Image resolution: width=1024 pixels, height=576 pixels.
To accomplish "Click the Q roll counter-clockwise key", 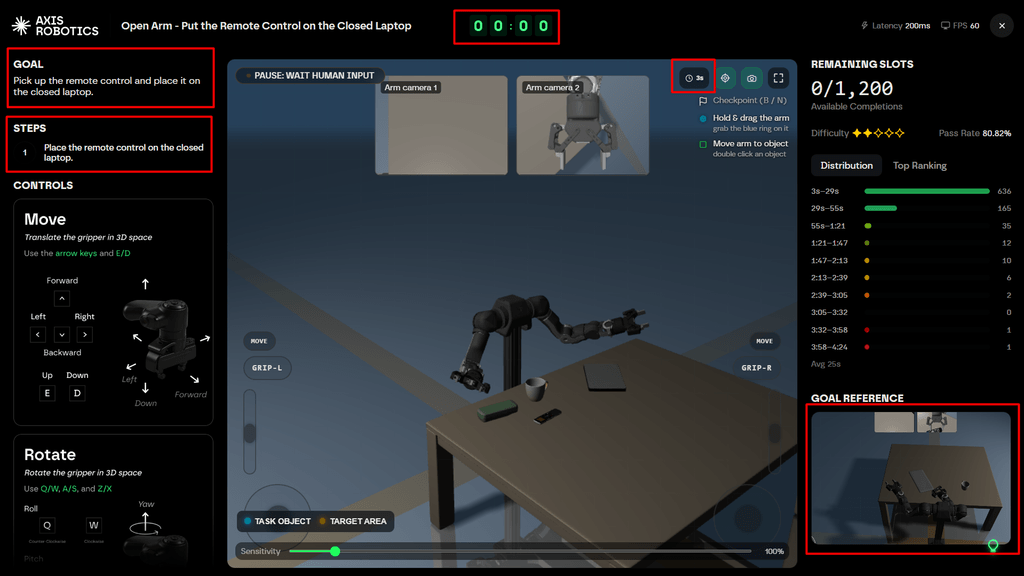I will 47,525.
